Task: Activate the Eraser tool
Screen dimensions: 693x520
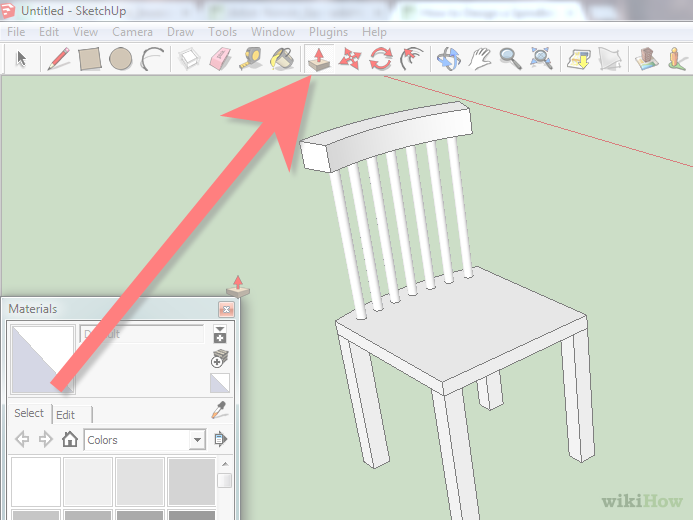Action: [x=221, y=59]
